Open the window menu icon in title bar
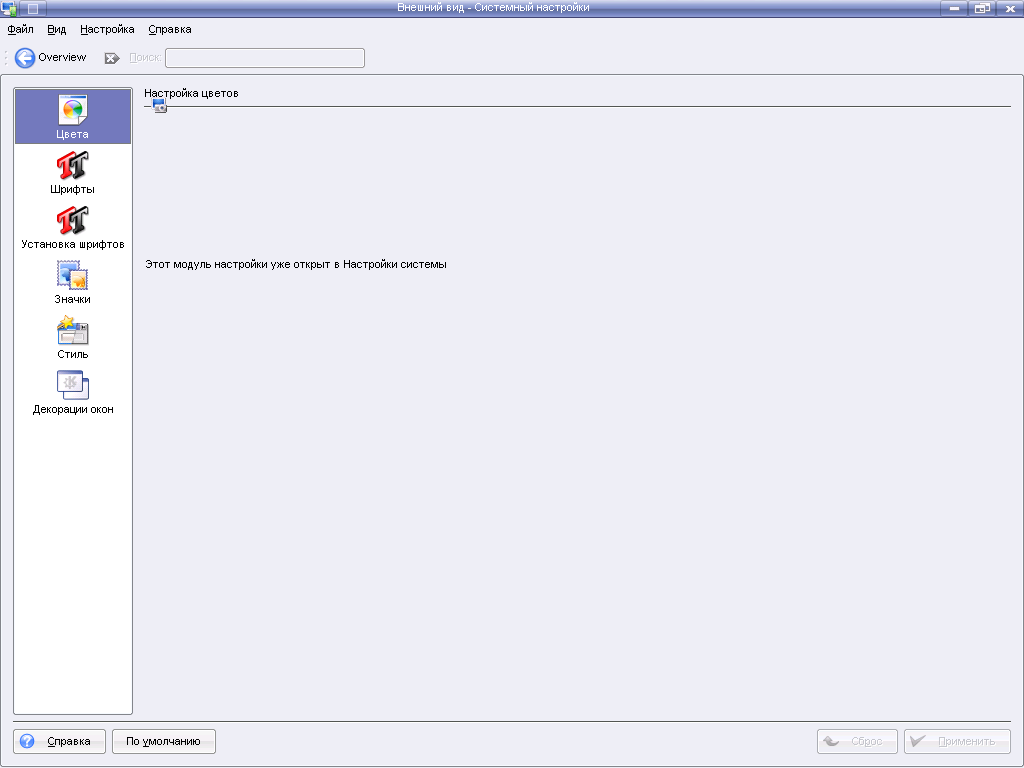This screenshot has width=1024, height=768. [x=10, y=8]
